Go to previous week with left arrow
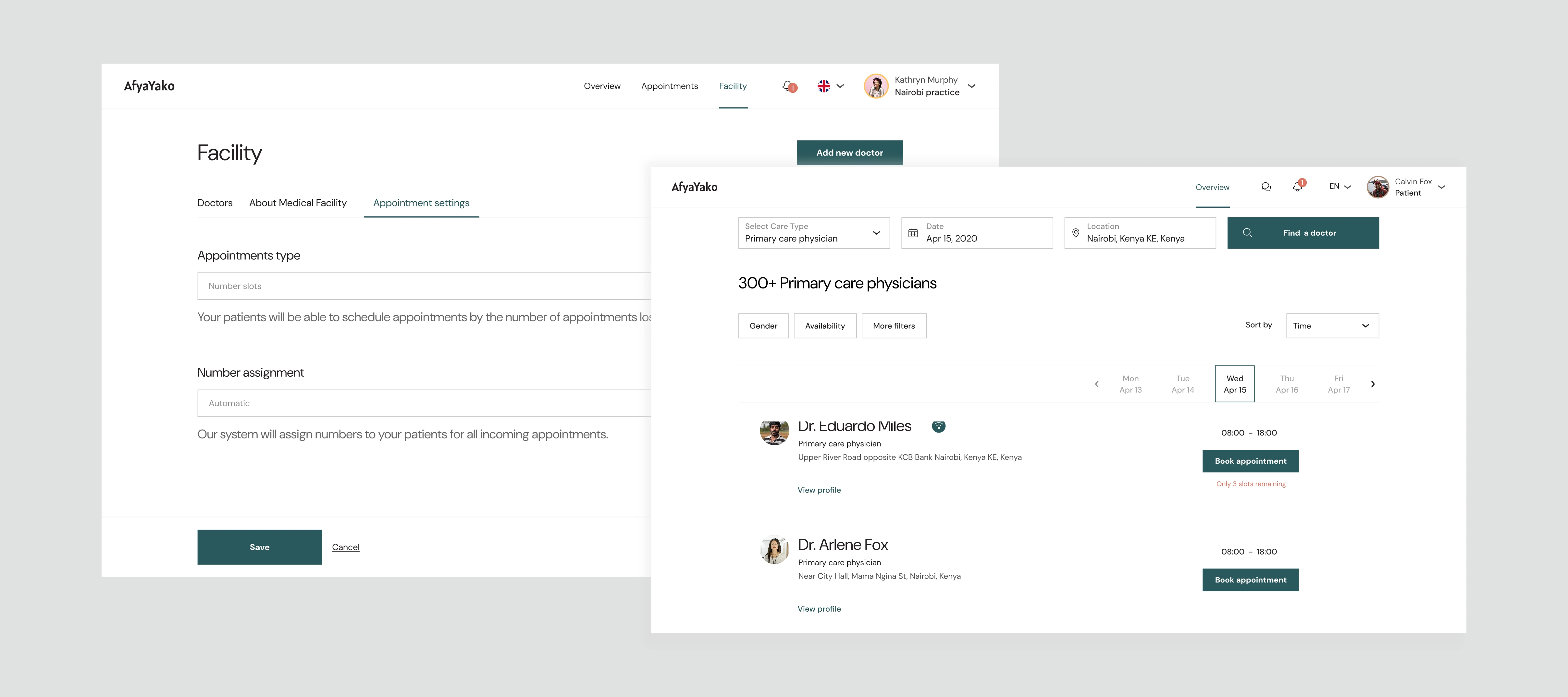The width and height of the screenshot is (1568, 697). 1097,384
